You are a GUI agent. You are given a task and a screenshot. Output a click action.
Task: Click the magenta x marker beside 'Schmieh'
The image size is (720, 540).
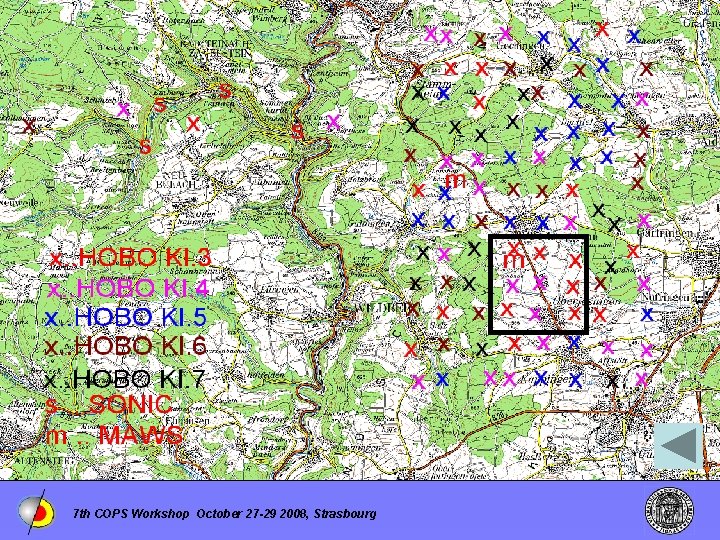click(x=124, y=109)
